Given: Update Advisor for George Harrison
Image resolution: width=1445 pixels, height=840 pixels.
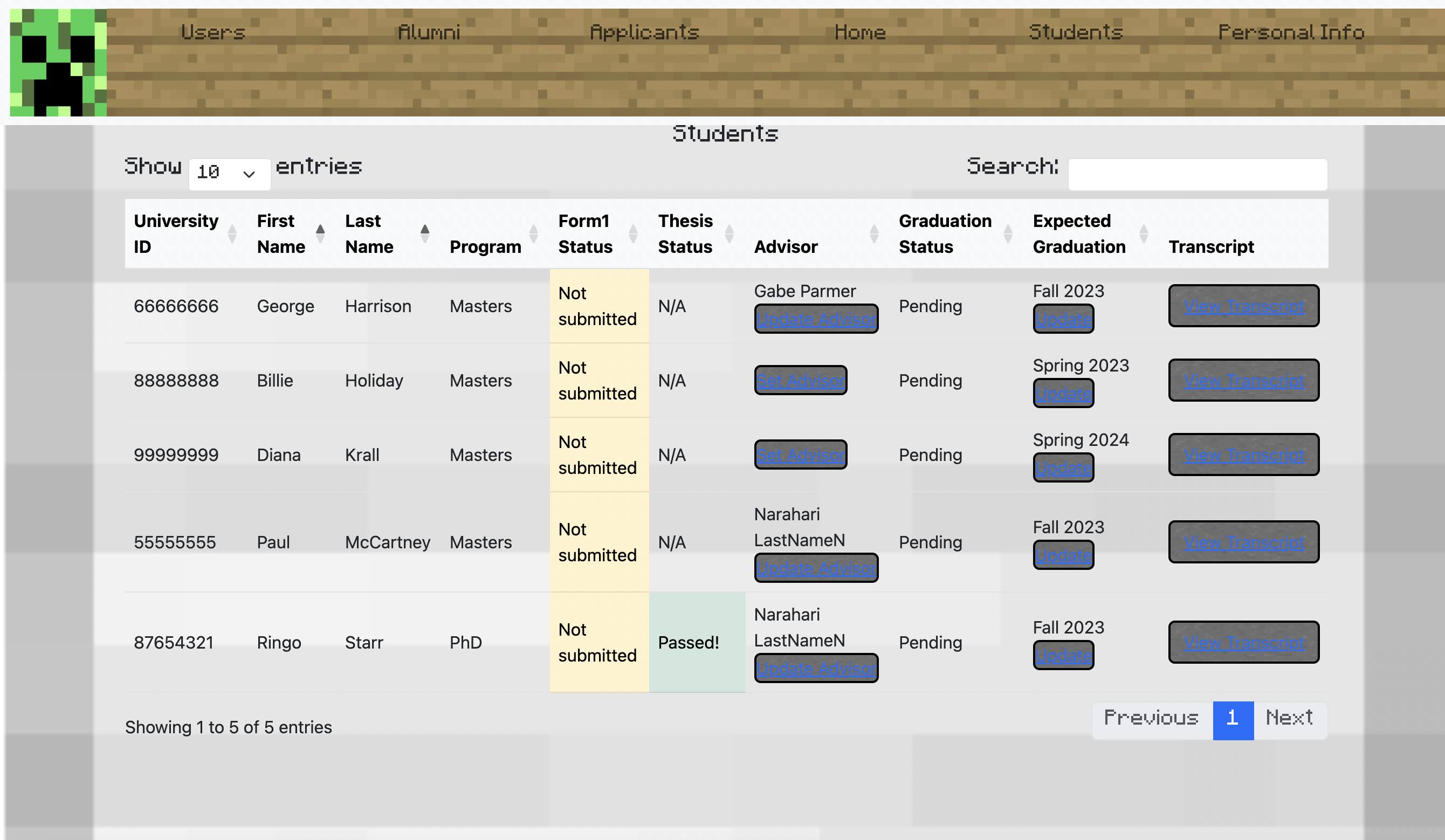Looking at the screenshot, I should 816,319.
